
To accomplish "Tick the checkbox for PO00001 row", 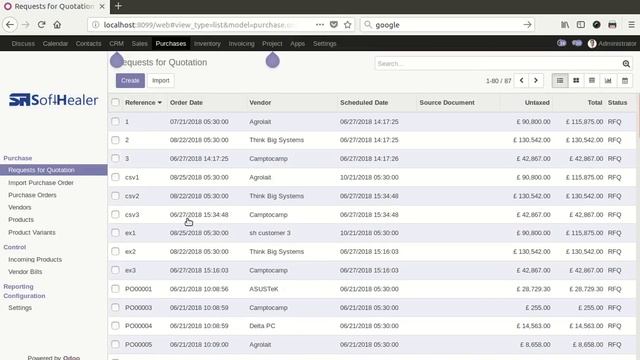I will (116, 289).
